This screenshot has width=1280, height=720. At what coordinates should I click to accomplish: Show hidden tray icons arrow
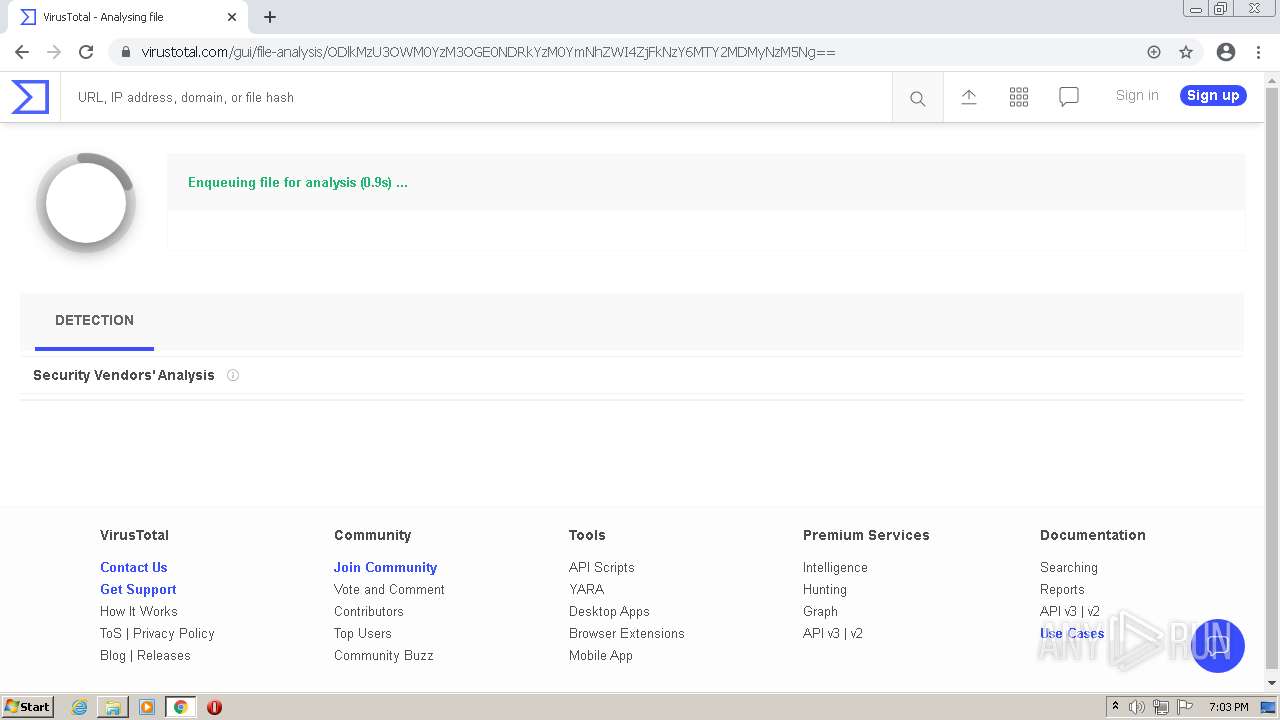[1115, 707]
